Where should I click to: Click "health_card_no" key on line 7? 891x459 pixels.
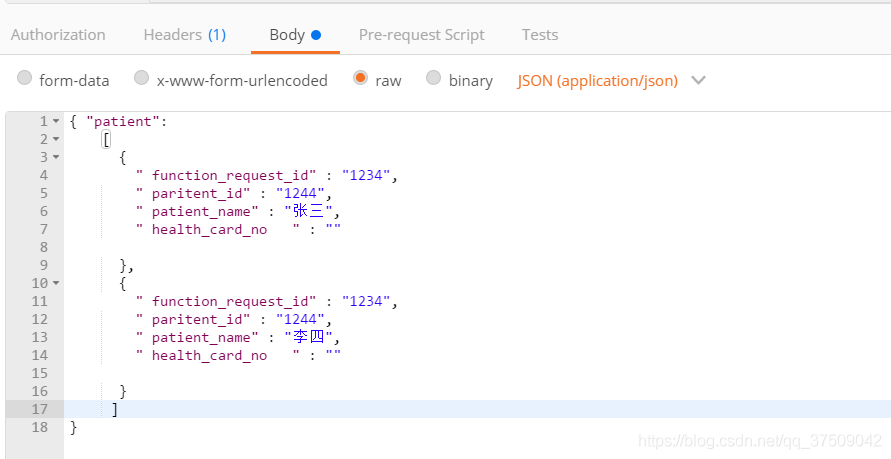pos(218,230)
